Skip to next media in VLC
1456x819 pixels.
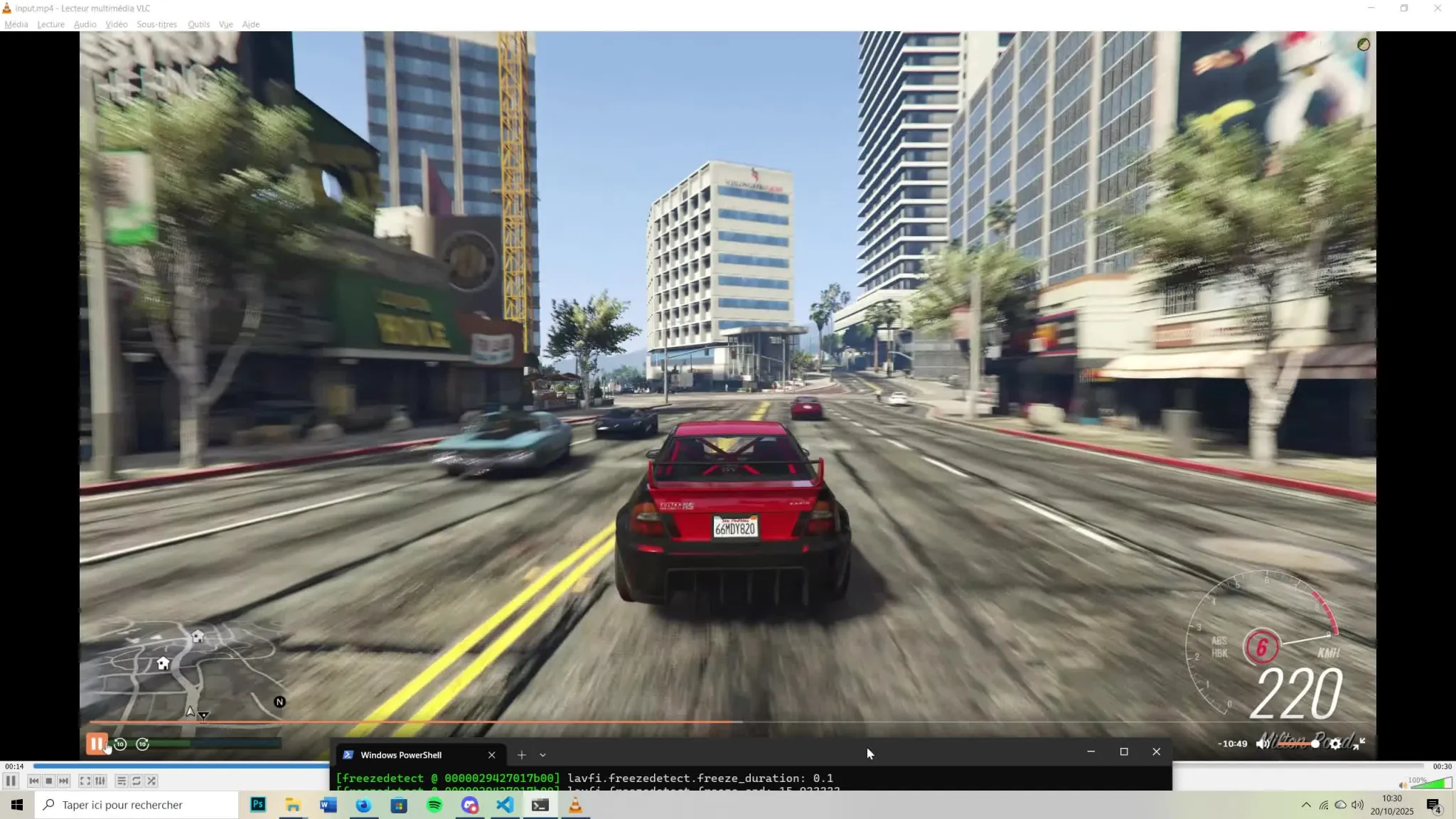(64, 781)
